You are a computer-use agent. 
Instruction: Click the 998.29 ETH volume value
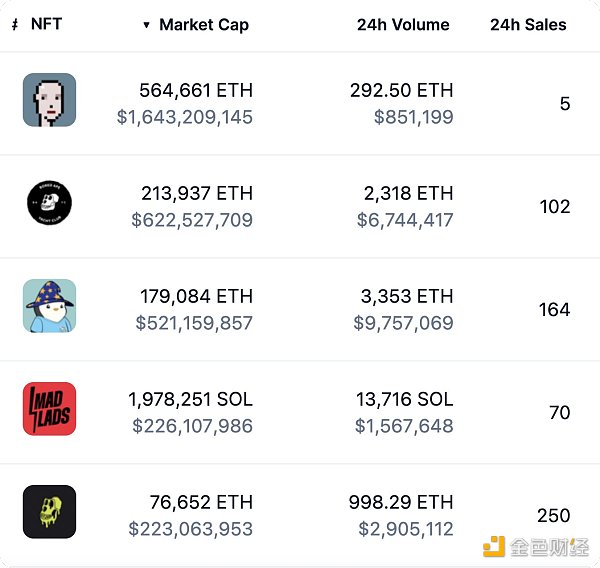400,502
